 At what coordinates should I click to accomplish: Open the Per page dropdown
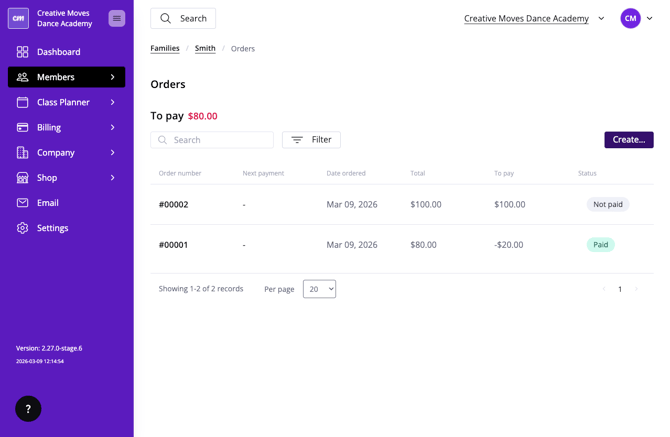coord(319,289)
